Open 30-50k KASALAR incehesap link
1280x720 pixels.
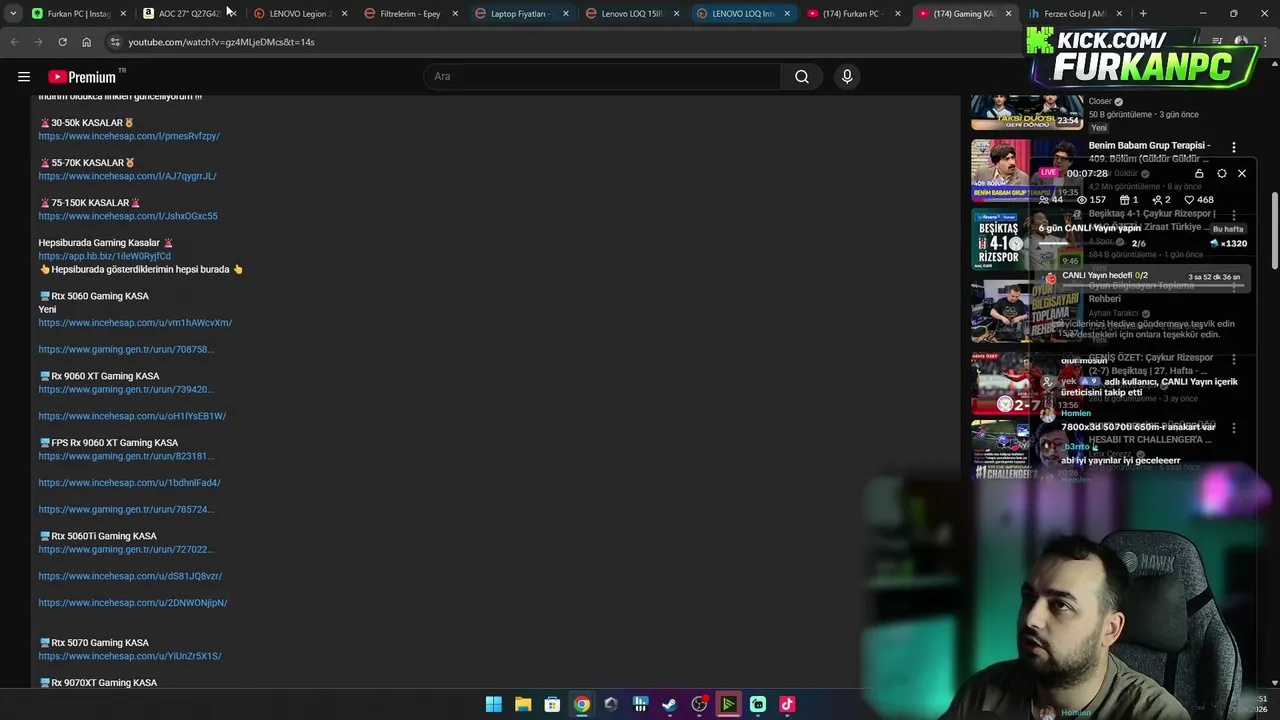129,136
